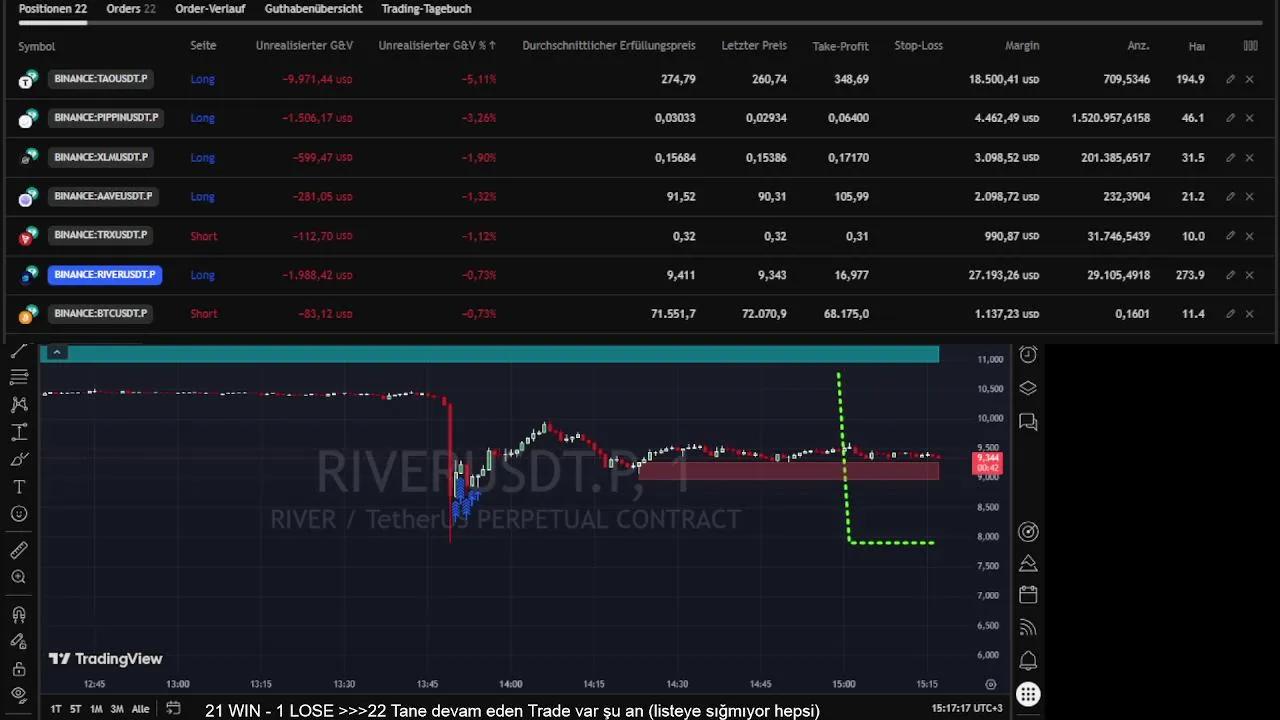The width and height of the screenshot is (1280, 720).
Task: Open the white apps grid button
Action: click(x=1028, y=694)
